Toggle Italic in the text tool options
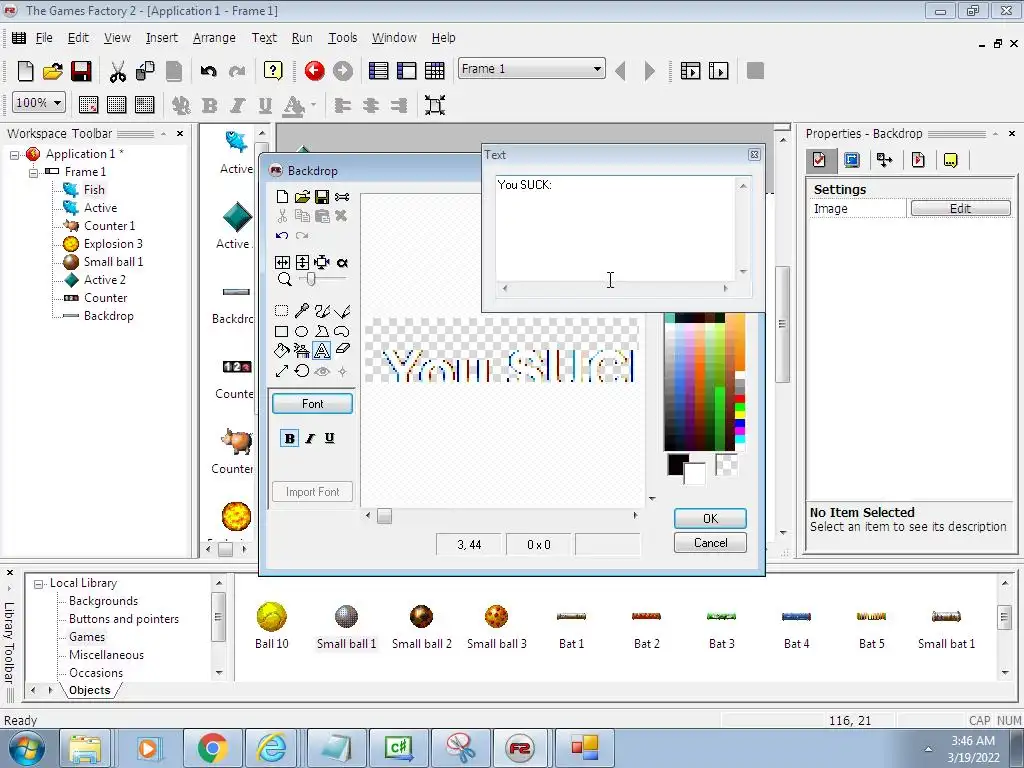The width and height of the screenshot is (1024, 768). (310, 438)
